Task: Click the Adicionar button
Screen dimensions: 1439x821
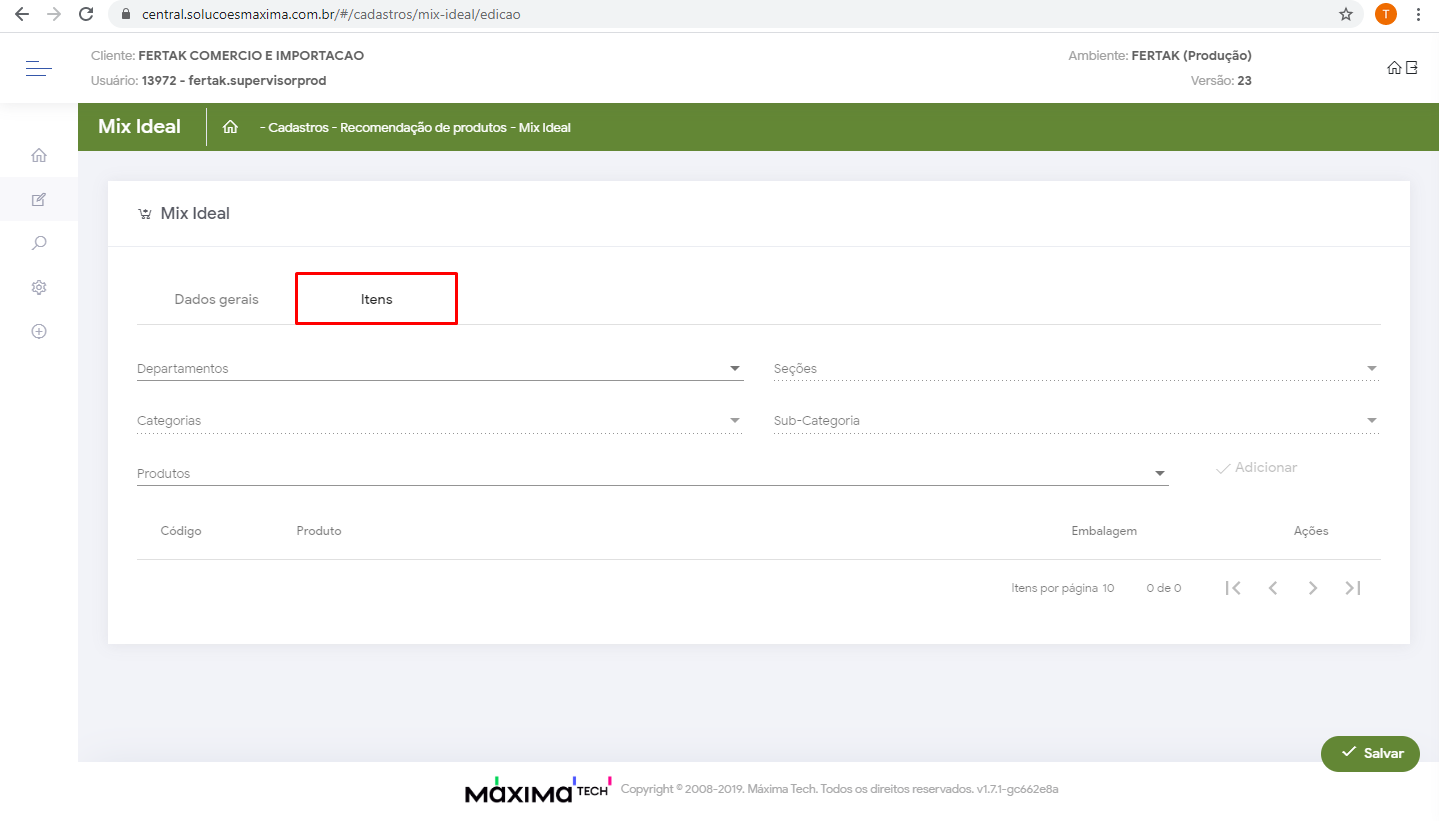Action: (1256, 468)
